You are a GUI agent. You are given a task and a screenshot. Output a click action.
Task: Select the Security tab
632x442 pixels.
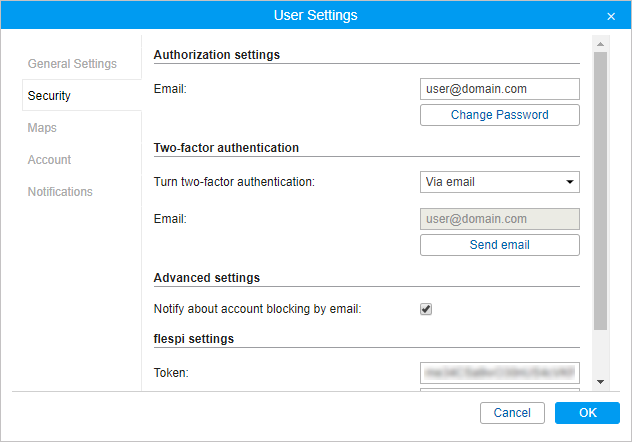[49, 96]
